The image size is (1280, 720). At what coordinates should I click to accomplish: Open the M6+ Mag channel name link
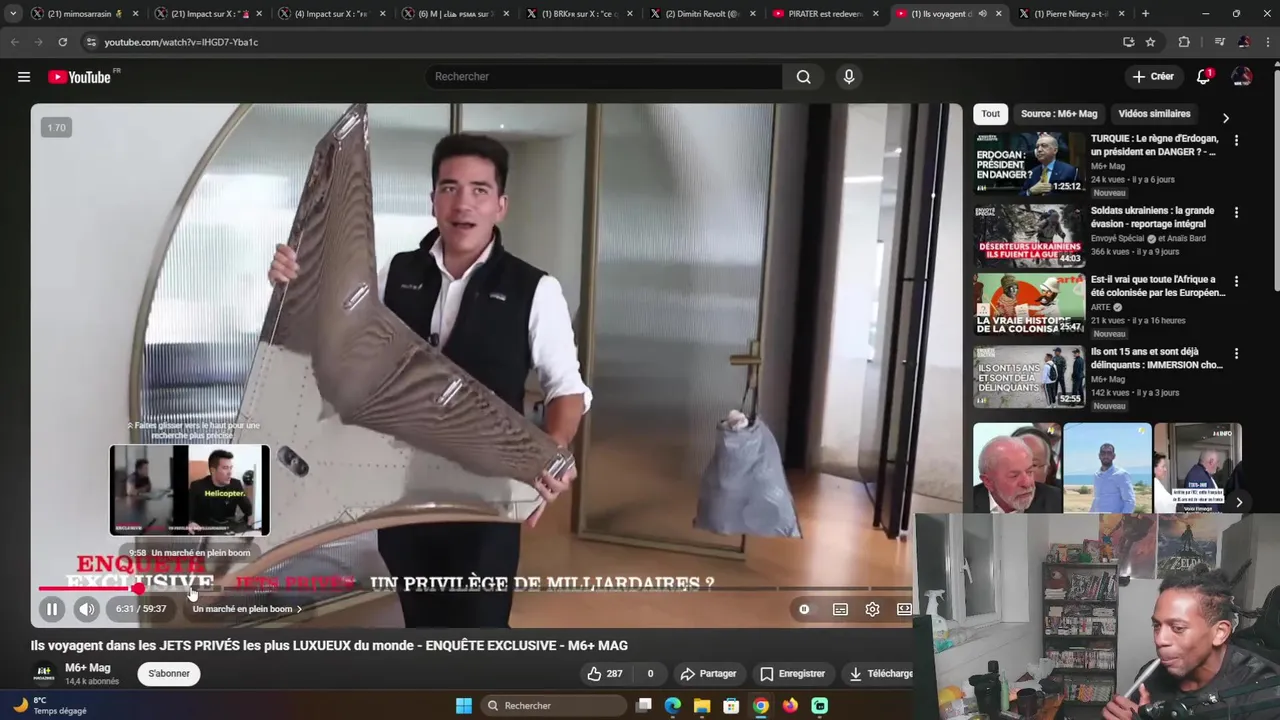(88, 668)
